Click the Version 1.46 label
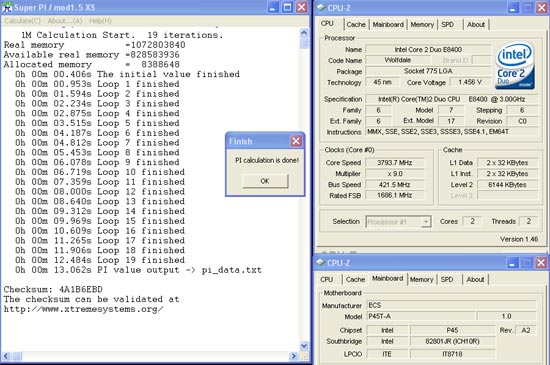The image size is (550, 365). [519, 239]
